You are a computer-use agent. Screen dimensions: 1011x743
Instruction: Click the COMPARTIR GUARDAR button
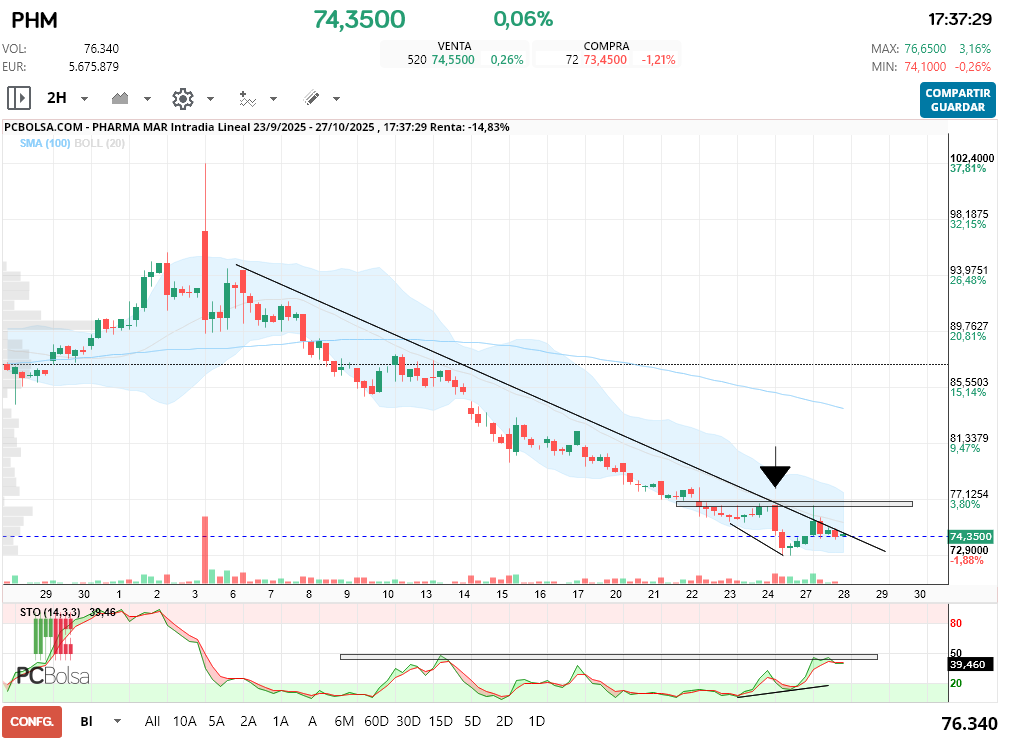click(957, 100)
